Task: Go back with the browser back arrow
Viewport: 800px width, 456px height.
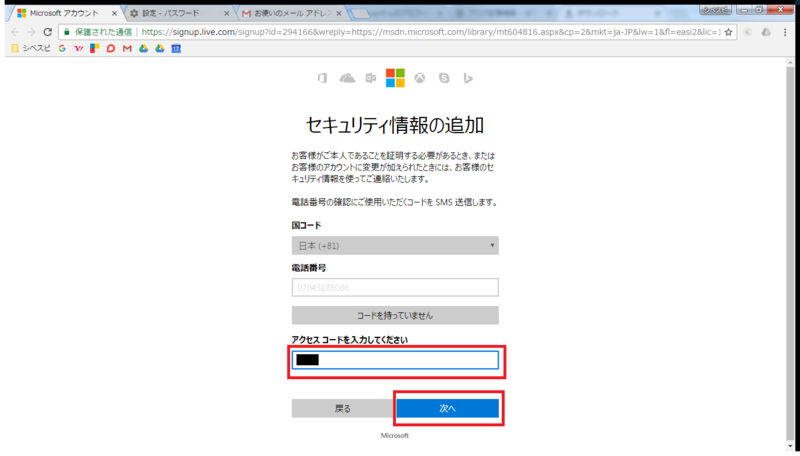Action: [x=15, y=32]
